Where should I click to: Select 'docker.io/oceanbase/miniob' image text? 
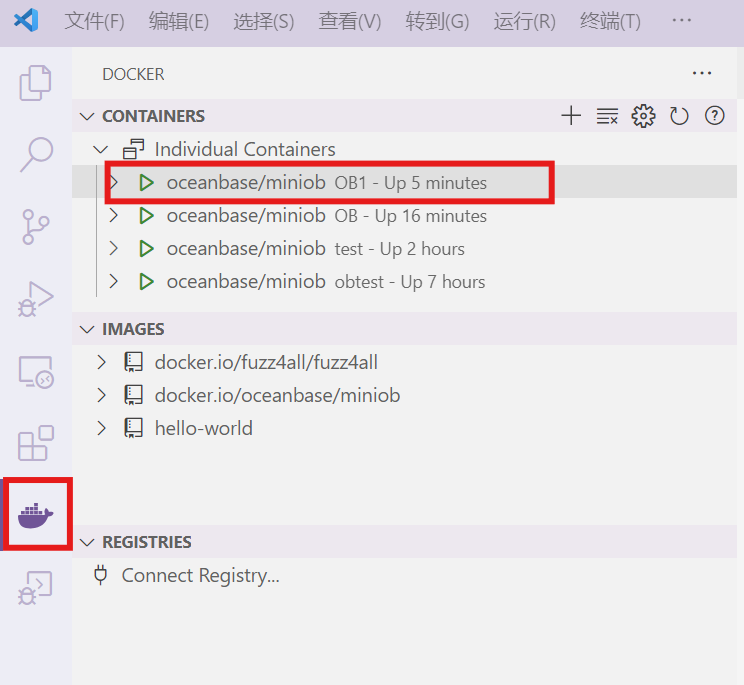click(278, 395)
